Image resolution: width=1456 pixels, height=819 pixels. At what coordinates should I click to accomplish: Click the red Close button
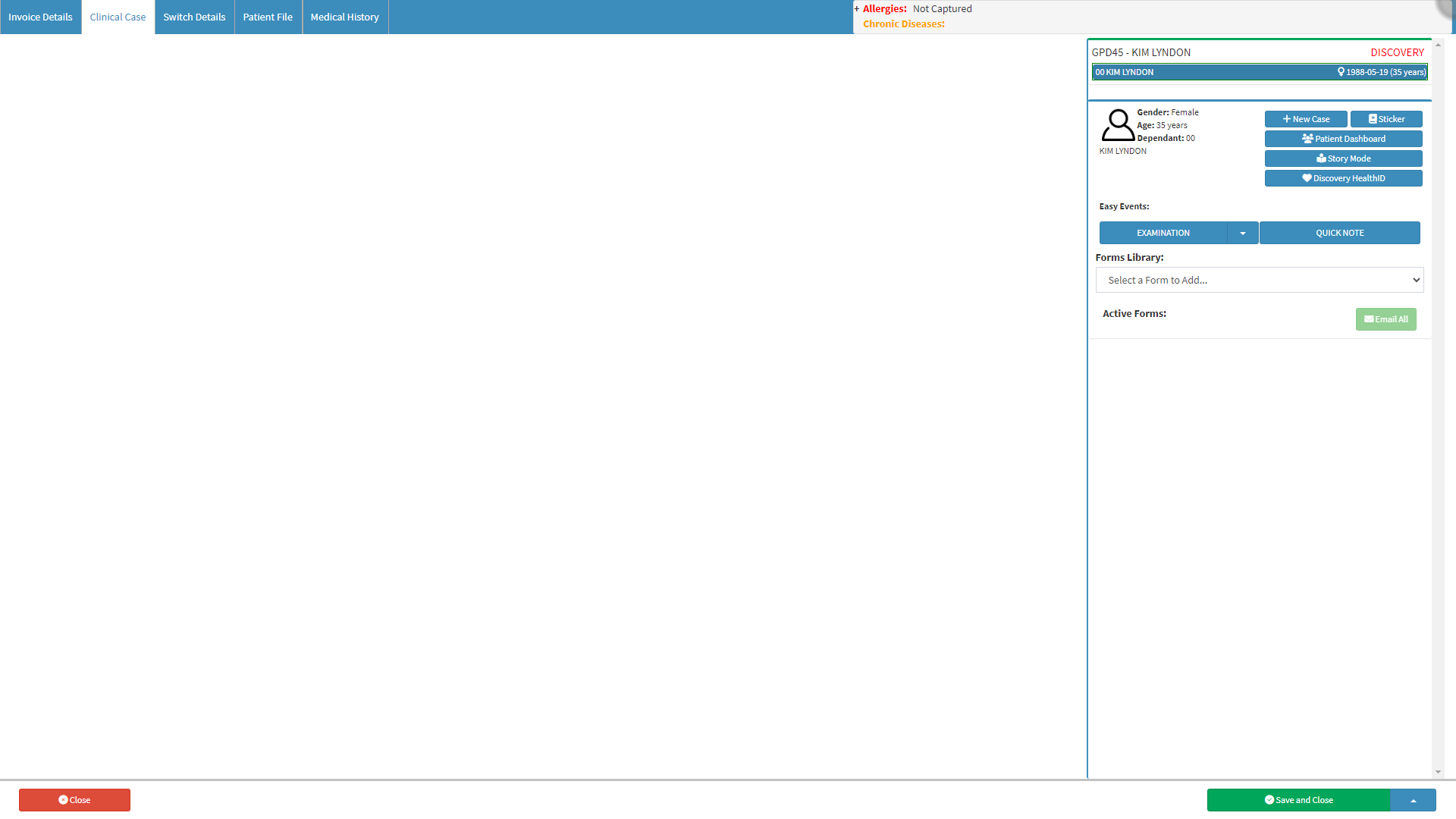click(x=74, y=800)
